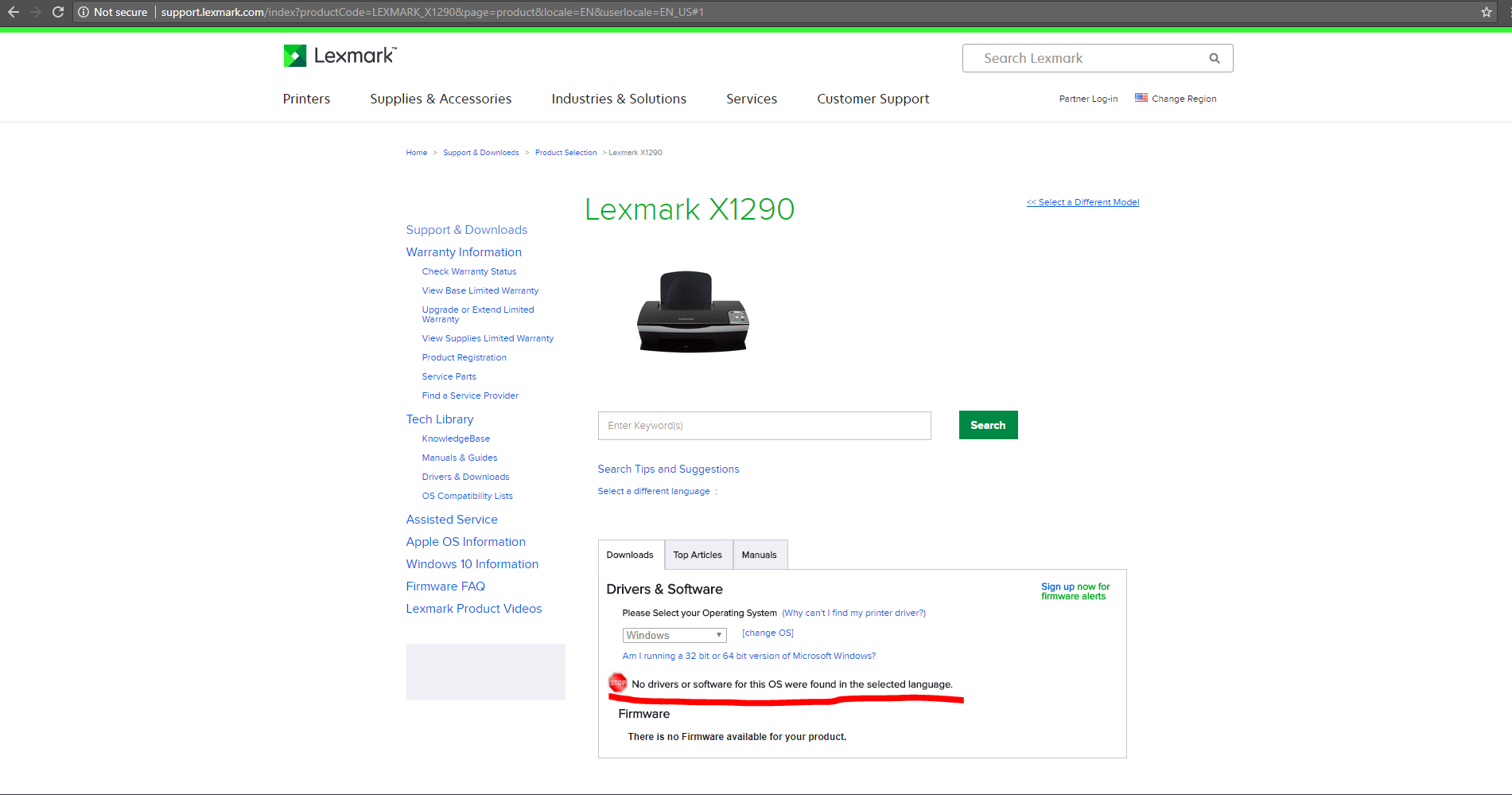
Task: Click the Lexmark X1290 printer image
Action: (693, 311)
